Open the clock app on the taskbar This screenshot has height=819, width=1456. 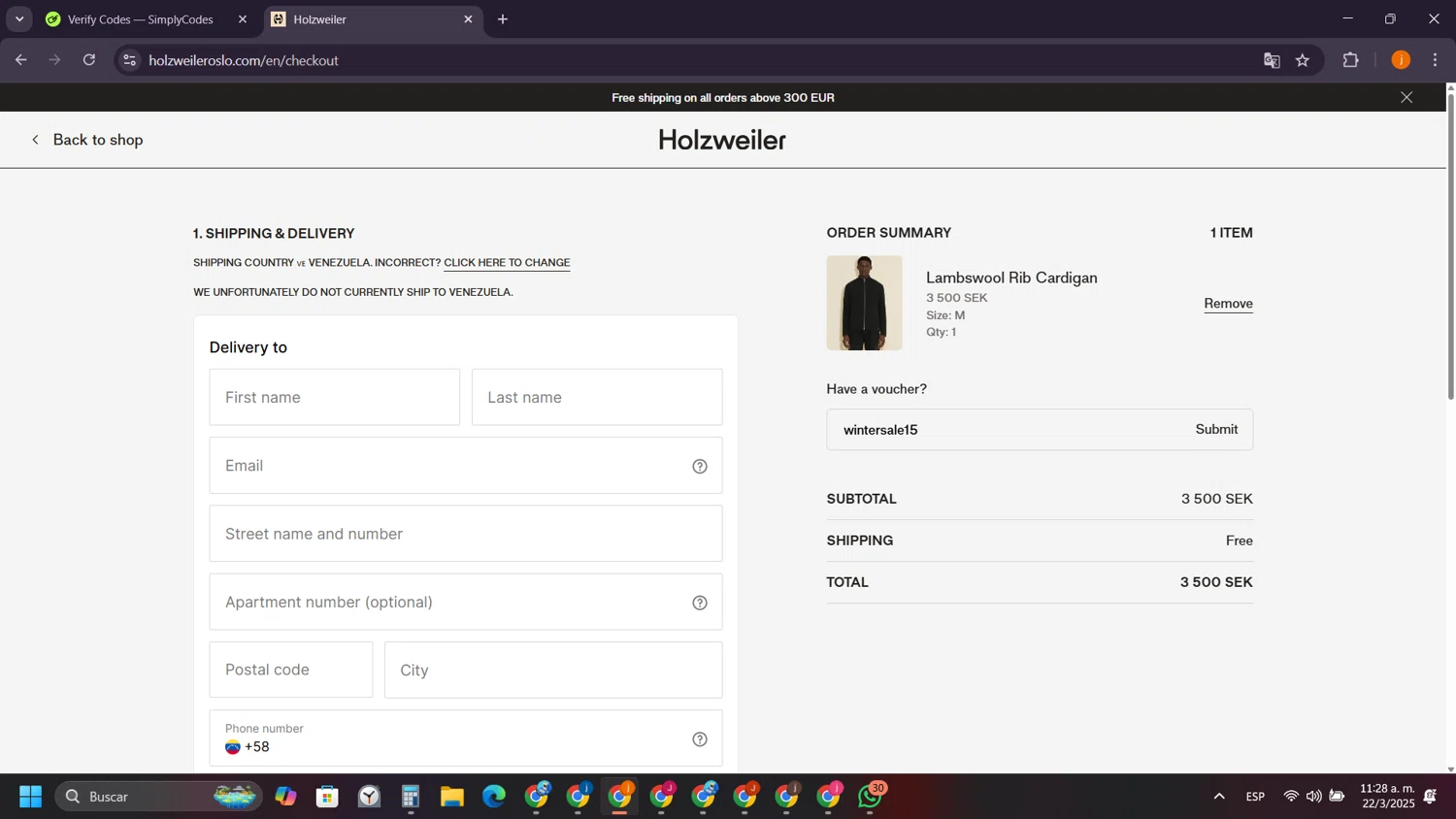coord(369,797)
